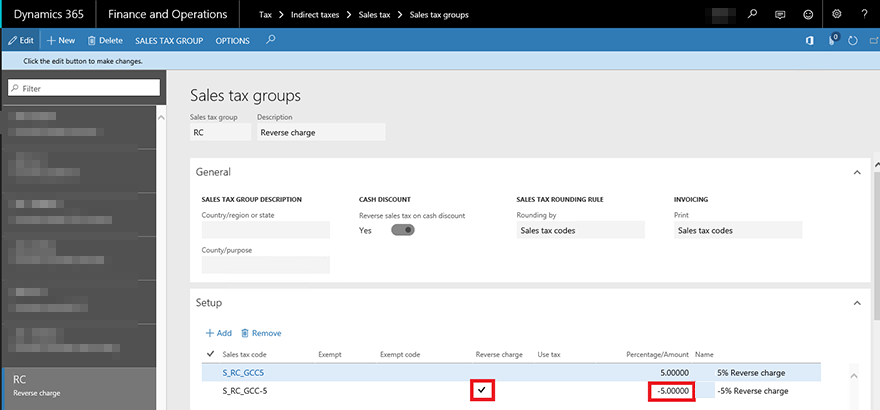Click Remove in Setup section

point(261,333)
